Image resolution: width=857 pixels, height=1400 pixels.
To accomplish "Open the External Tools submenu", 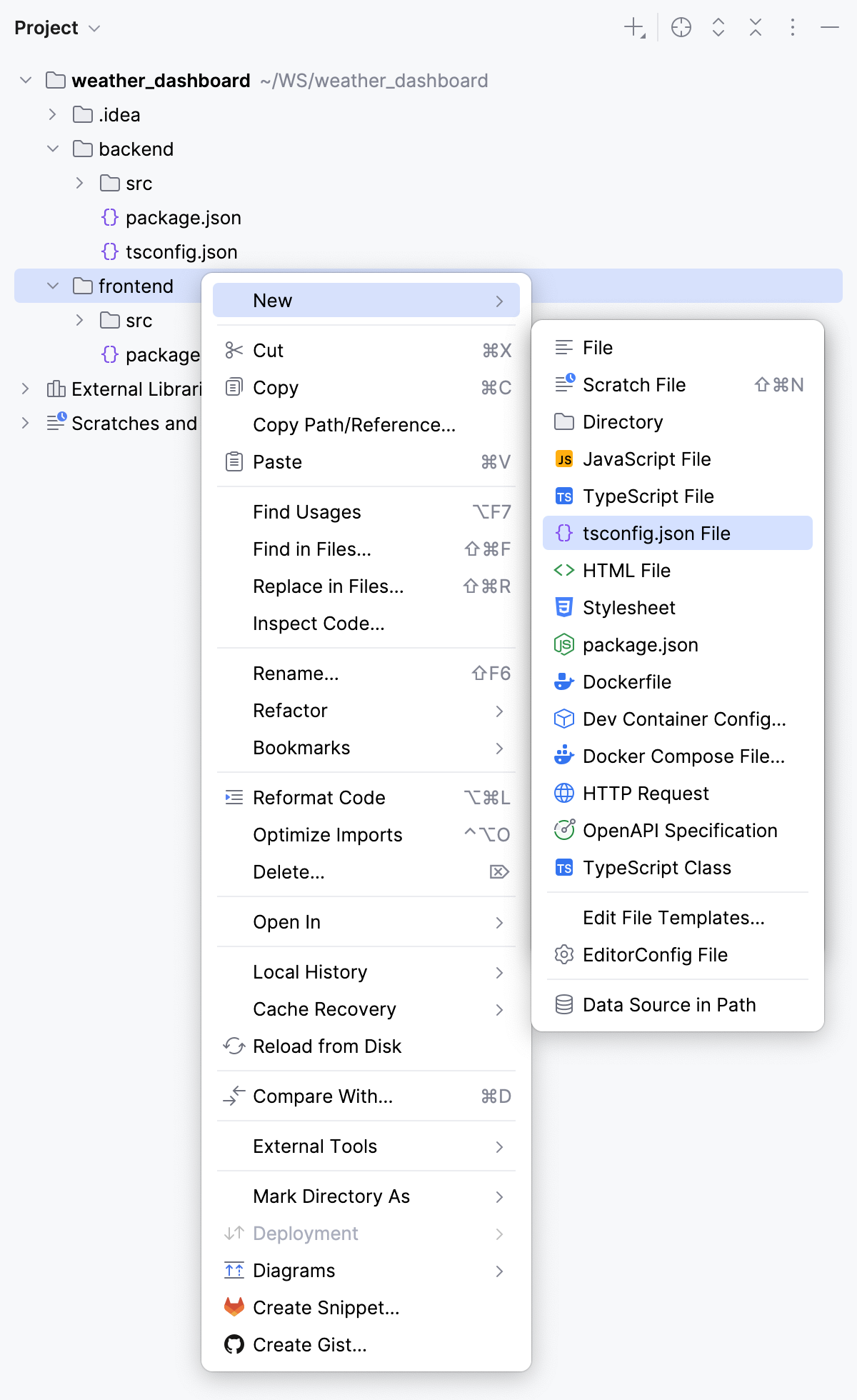I will (x=366, y=1146).
